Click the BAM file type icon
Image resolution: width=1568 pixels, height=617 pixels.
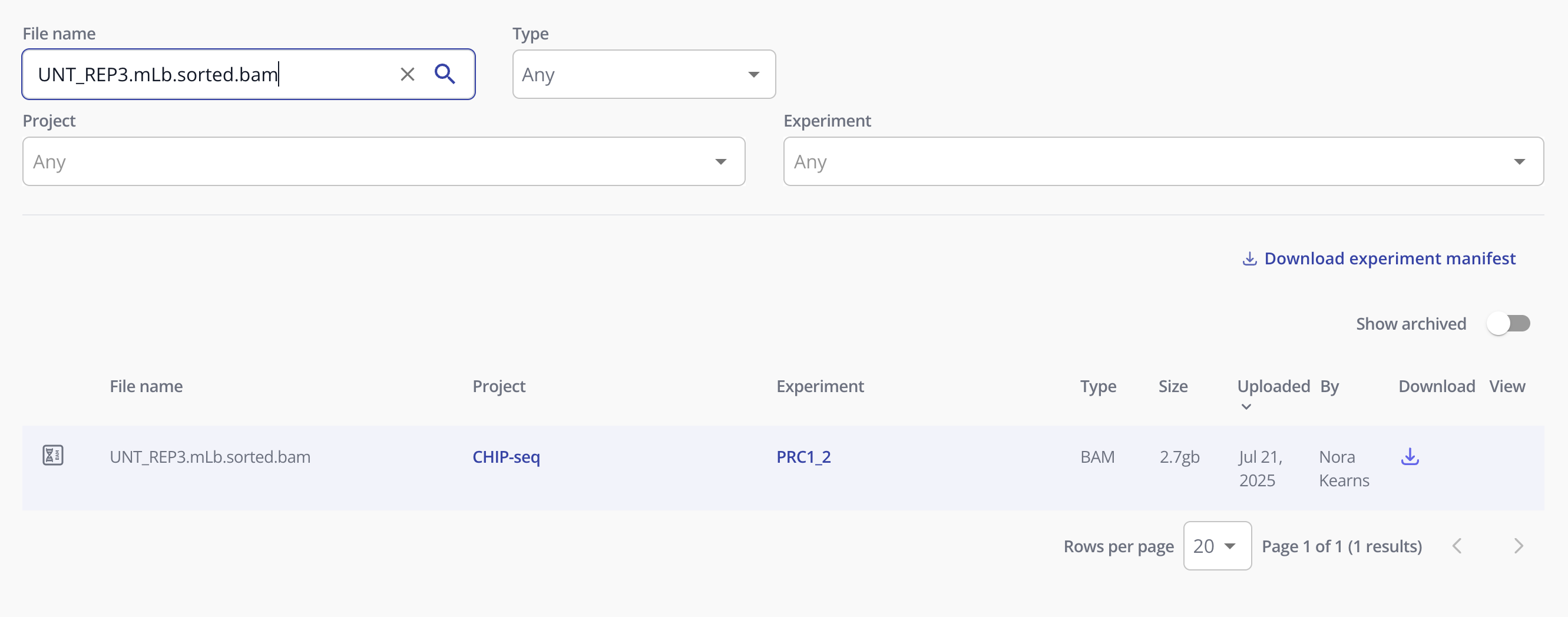(x=53, y=455)
